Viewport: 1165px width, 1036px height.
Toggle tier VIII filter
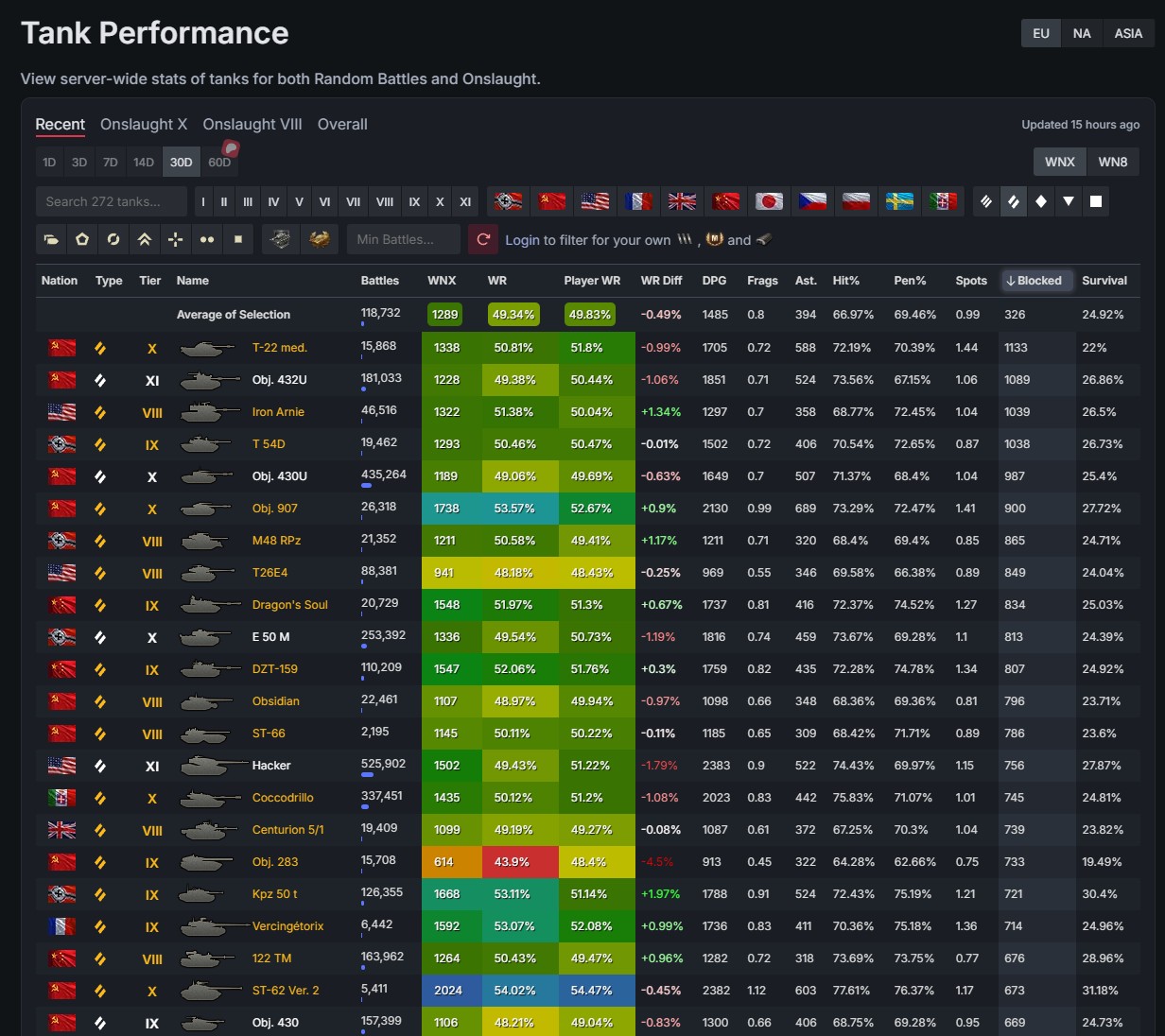(x=385, y=201)
